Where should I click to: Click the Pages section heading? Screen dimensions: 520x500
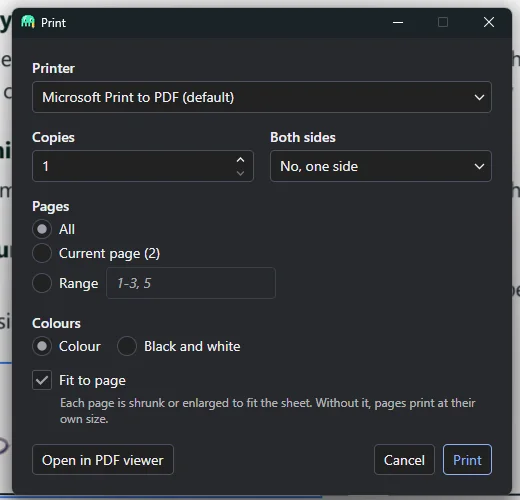pyautogui.click(x=51, y=207)
